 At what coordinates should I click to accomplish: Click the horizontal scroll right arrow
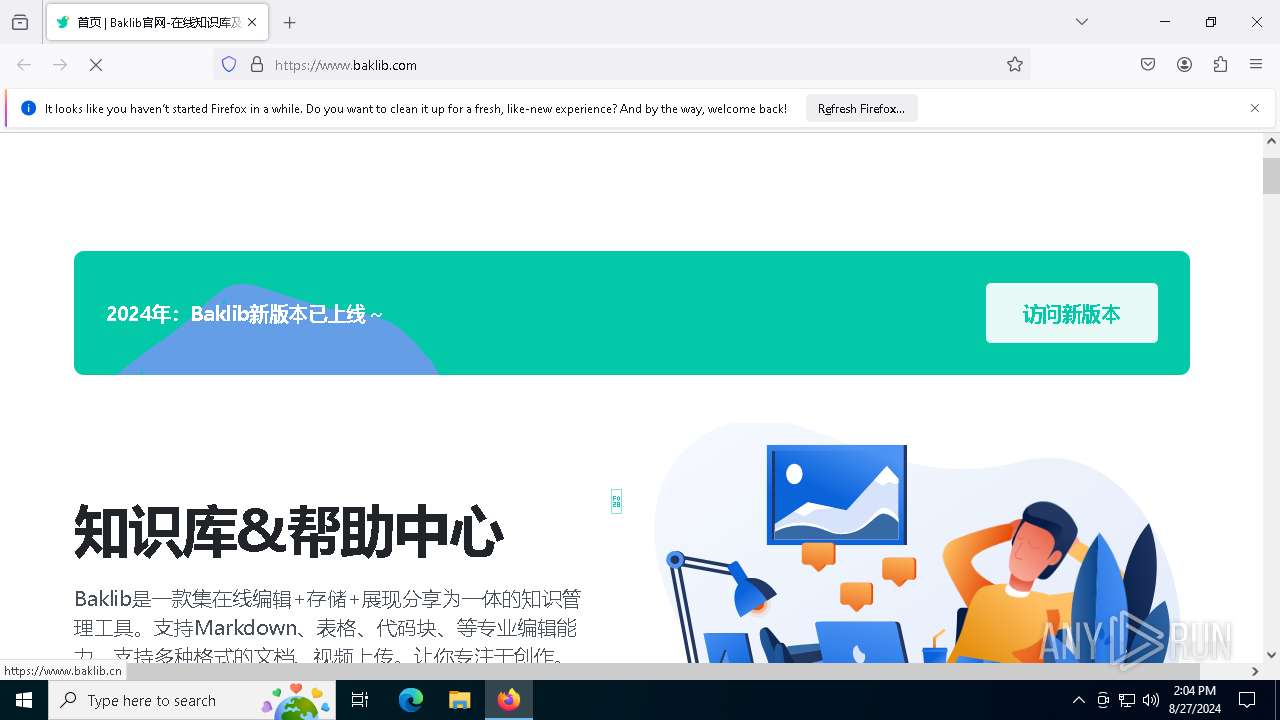(1255, 671)
